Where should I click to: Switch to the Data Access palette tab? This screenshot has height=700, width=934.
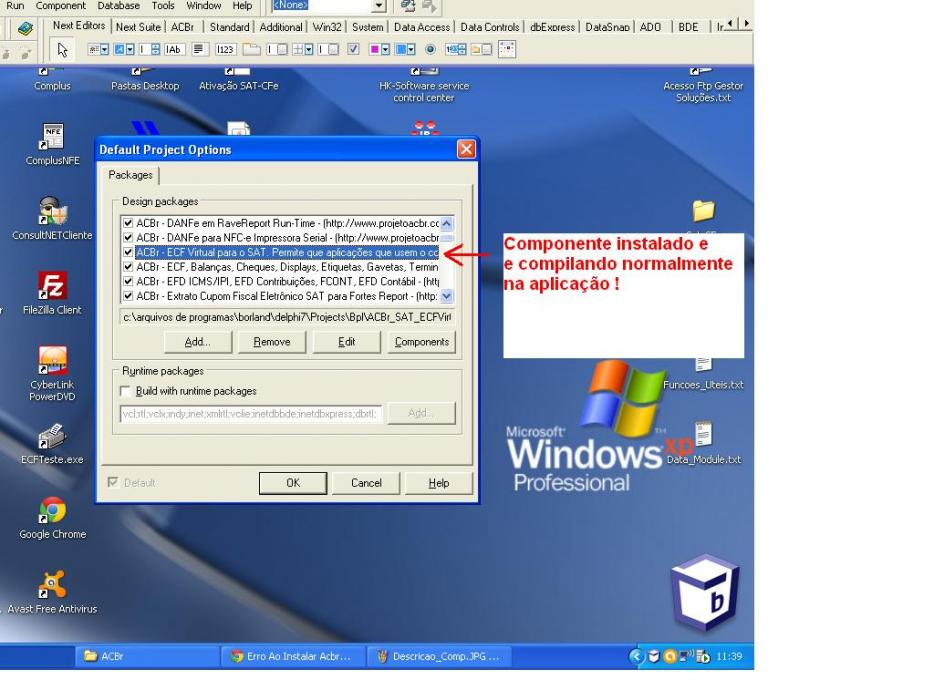(x=422, y=27)
